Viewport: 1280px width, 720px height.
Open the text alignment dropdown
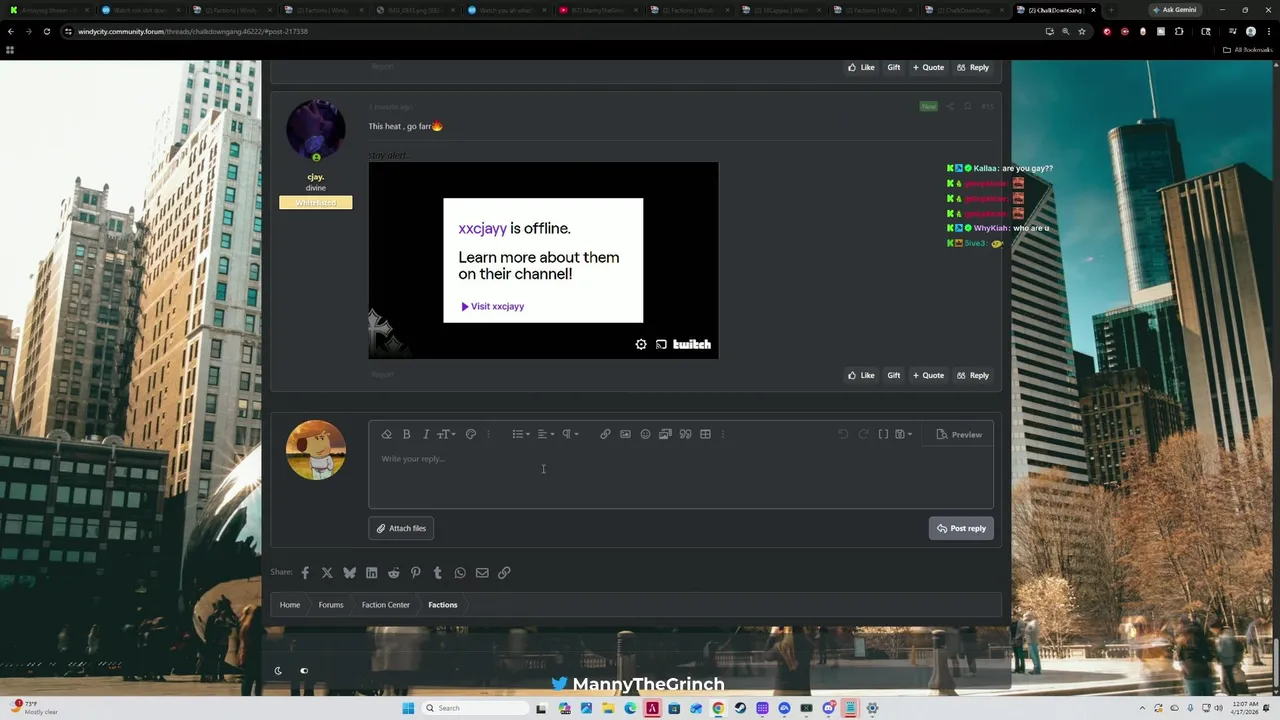(545, 434)
